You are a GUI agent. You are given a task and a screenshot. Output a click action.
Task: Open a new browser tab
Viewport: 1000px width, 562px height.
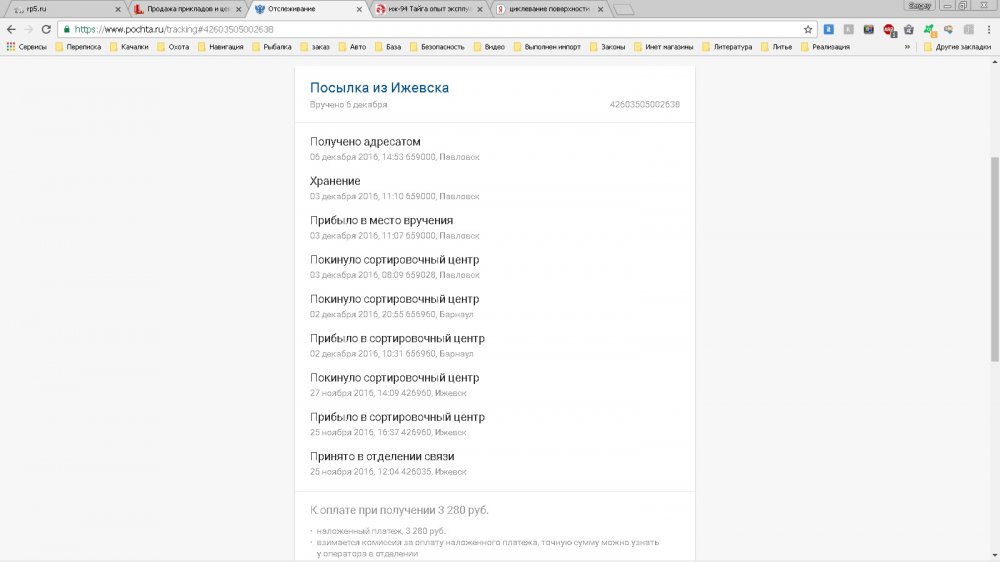(623, 9)
